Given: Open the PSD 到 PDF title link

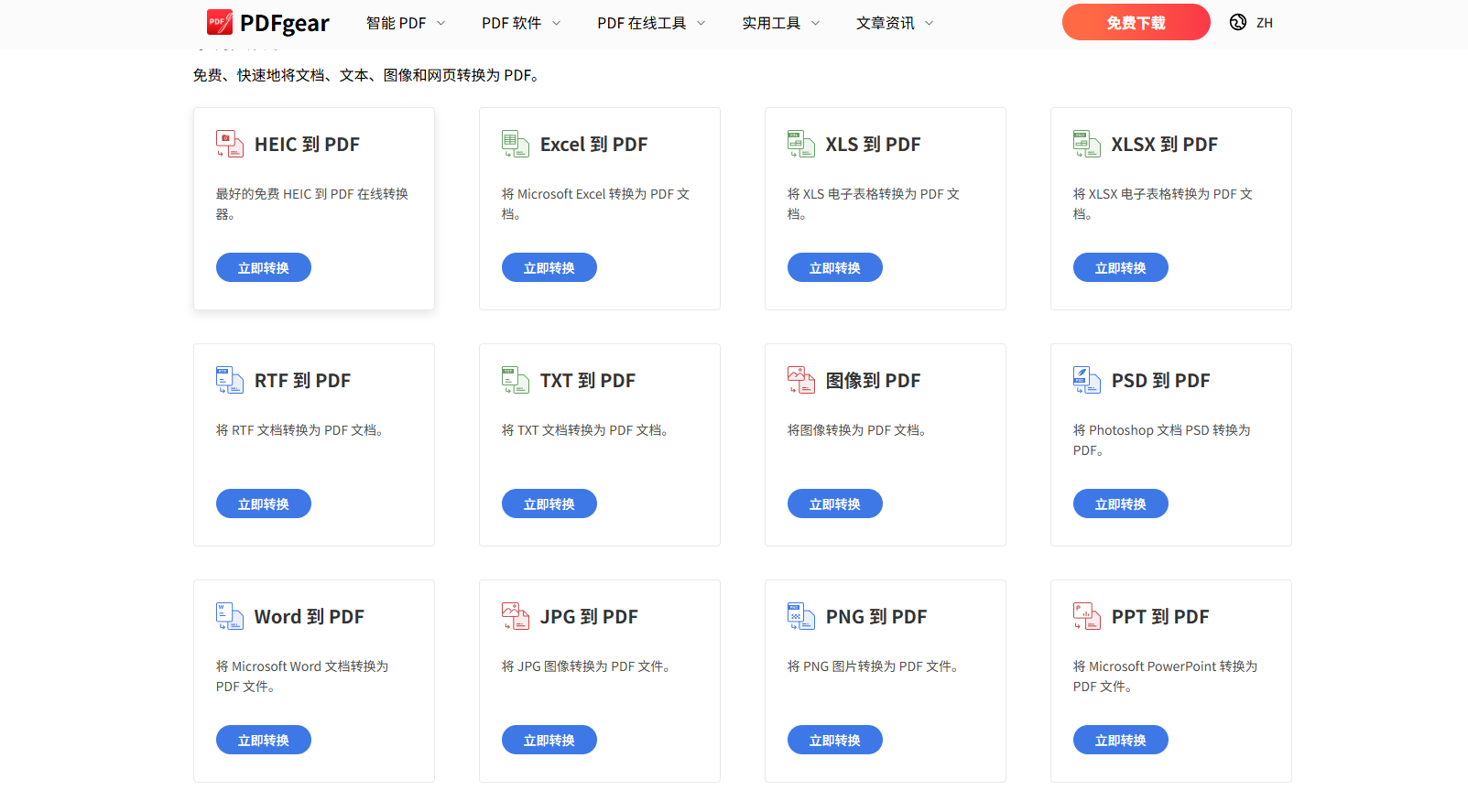Looking at the screenshot, I should click(x=1160, y=381).
